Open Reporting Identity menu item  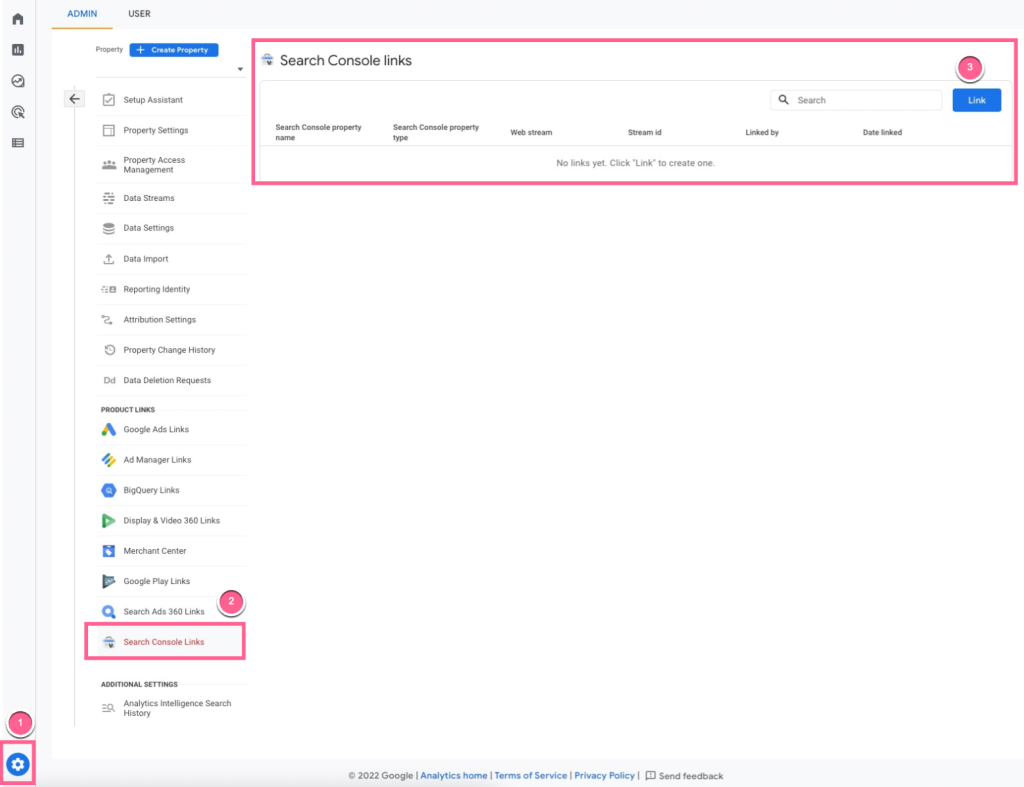click(x=171, y=289)
